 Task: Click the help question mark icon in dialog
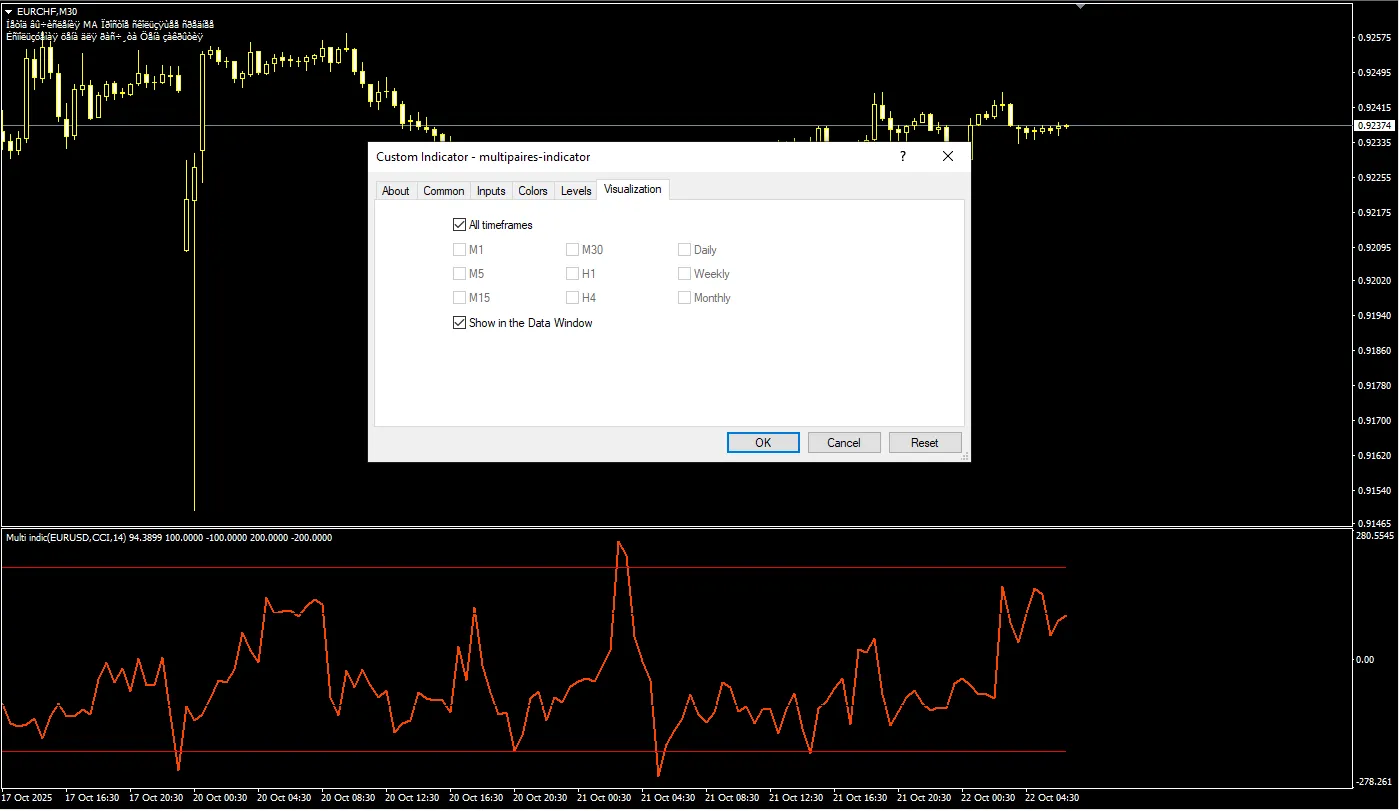(902, 157)
